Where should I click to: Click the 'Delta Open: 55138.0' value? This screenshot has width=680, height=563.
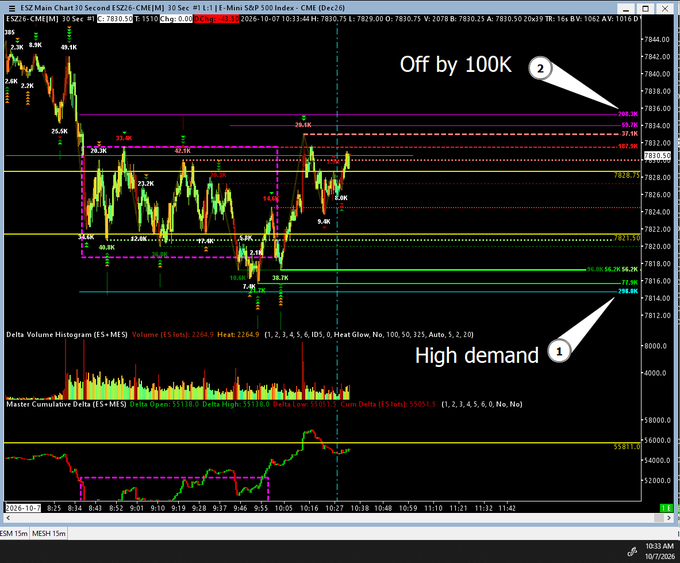pos(164,404)
